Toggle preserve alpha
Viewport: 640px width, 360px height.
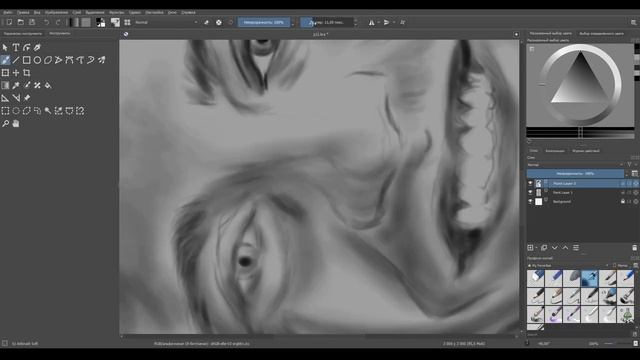point(219,22)
